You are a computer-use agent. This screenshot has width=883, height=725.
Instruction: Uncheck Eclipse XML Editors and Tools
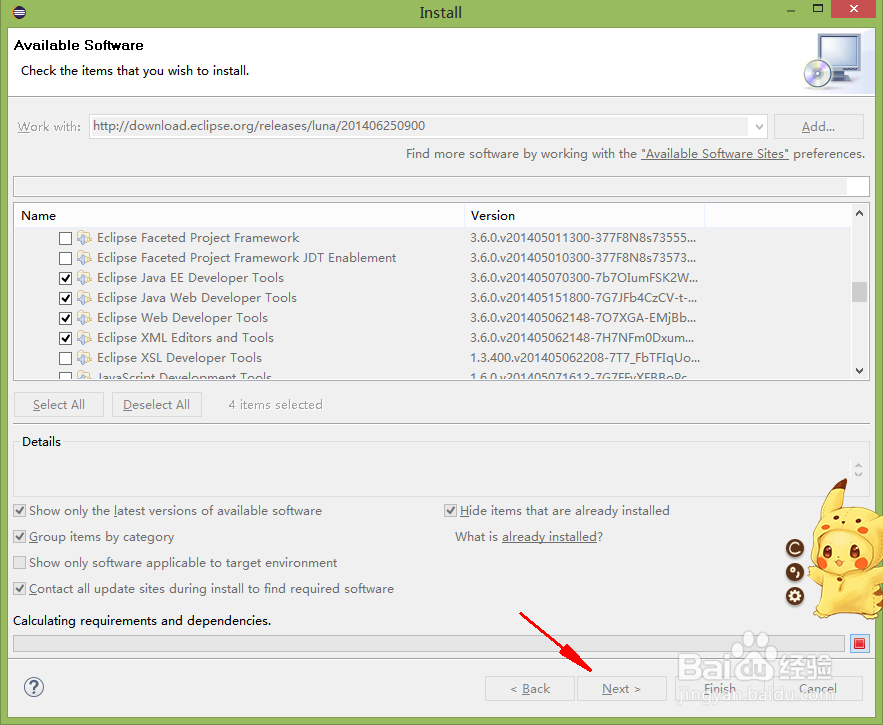click(65, 338)
